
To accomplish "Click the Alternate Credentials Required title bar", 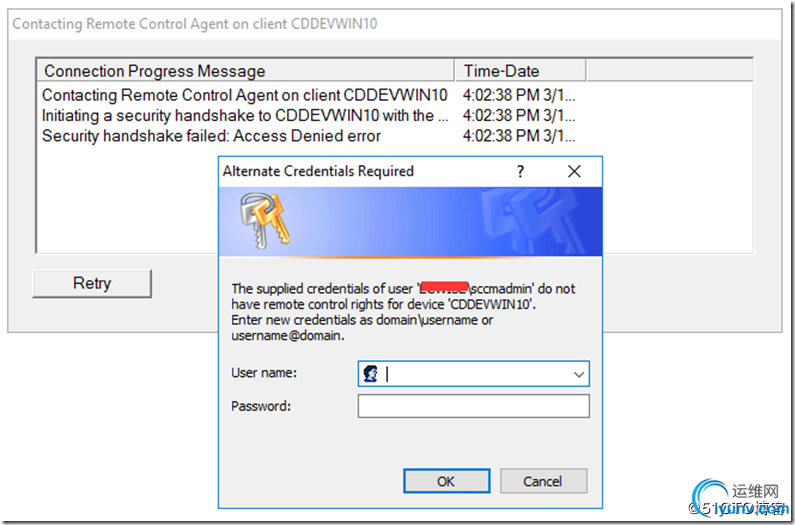I will pos(365,171).
